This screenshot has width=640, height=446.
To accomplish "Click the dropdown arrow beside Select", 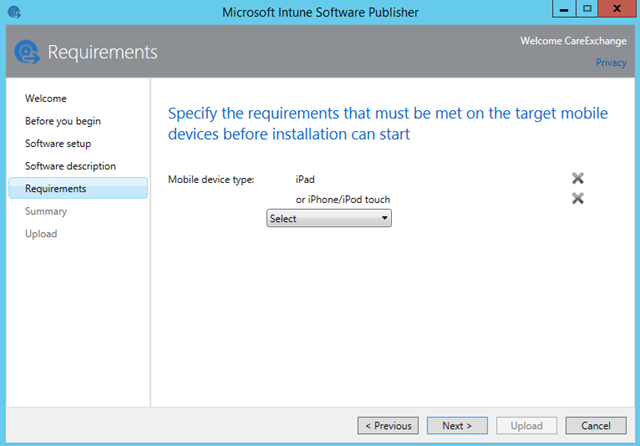I will [384, 218].
